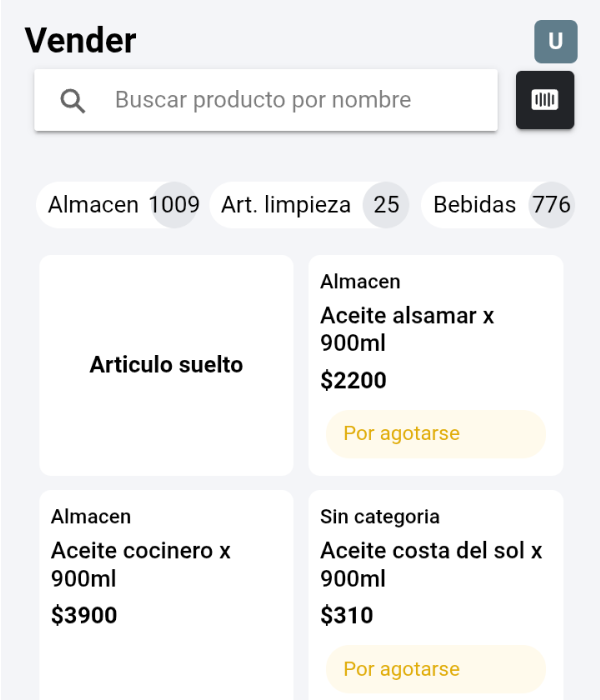The width and height of the screenshot is (600, 700).
Task: Open the barcode scanner button
Action: coord(545,100)
